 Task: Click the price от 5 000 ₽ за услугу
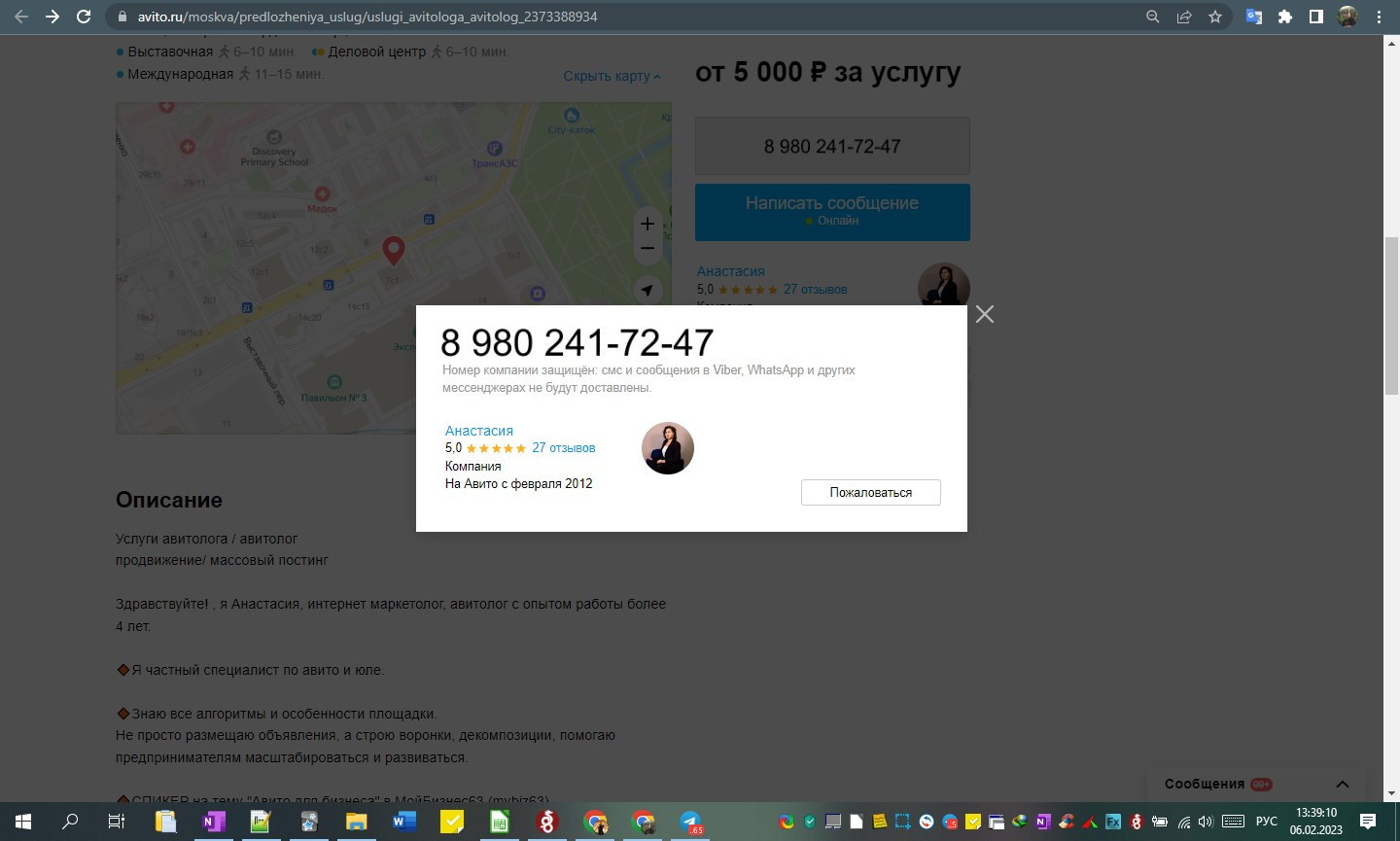point(828,72)
